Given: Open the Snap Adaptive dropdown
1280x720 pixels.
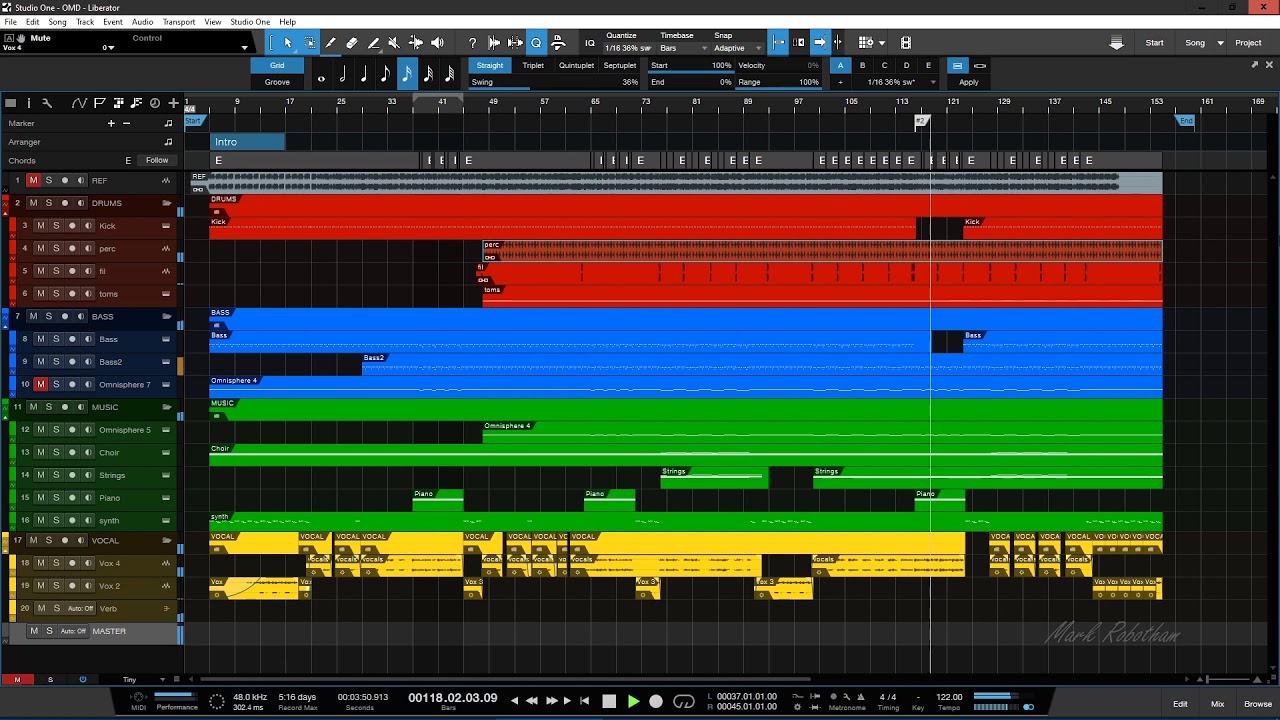Looking at the screenshot, I should click(738, 48).
